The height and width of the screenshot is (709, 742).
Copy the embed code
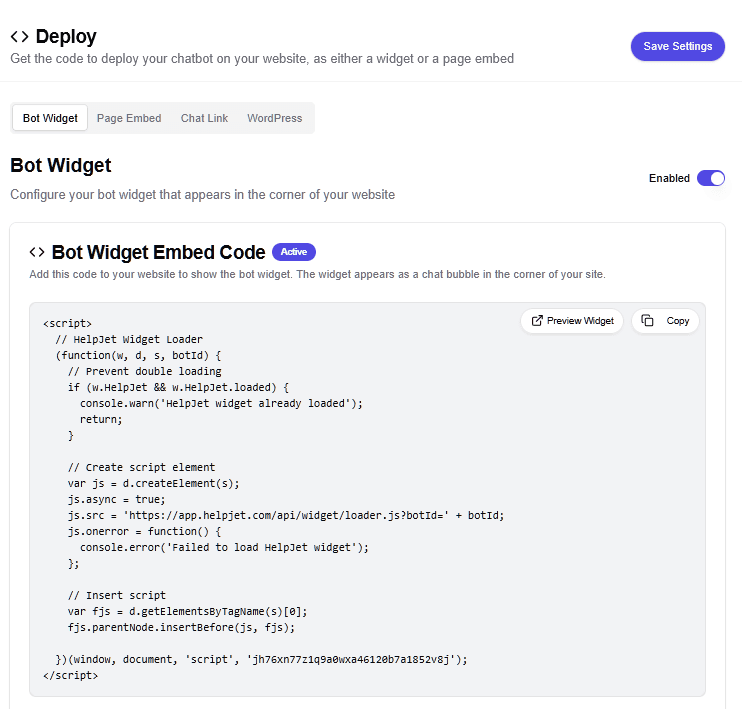tap(665, 321)
